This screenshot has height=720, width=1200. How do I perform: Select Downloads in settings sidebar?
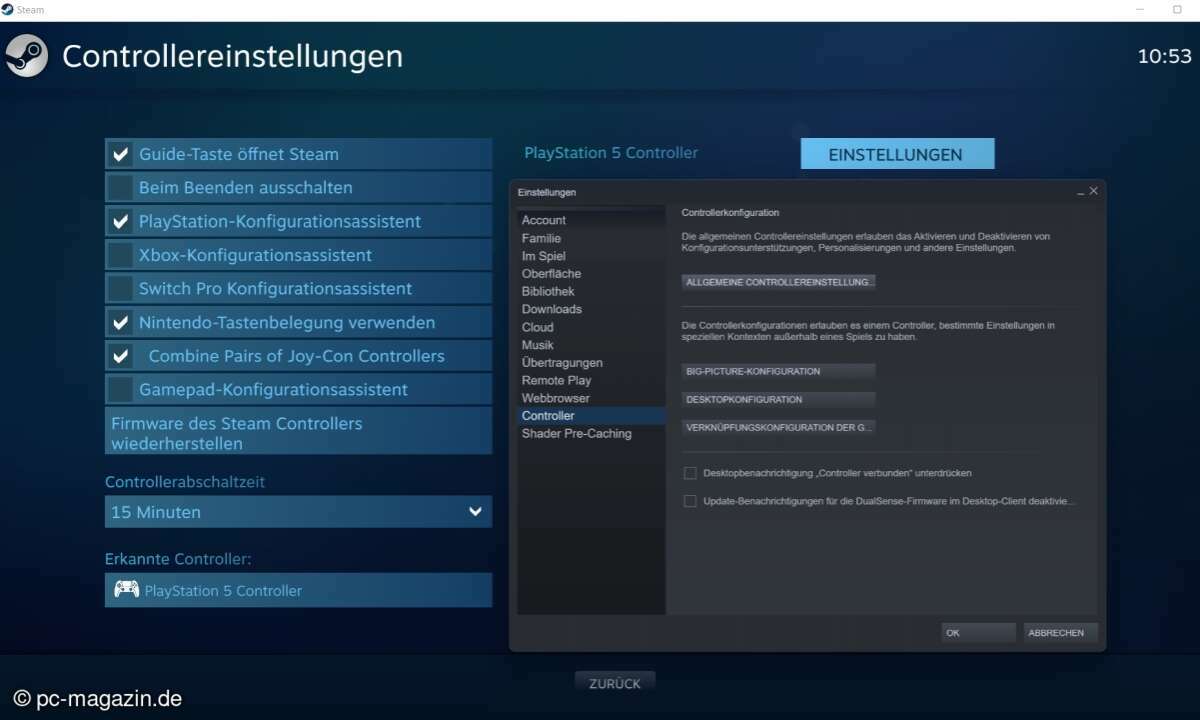tap(591, 309)
